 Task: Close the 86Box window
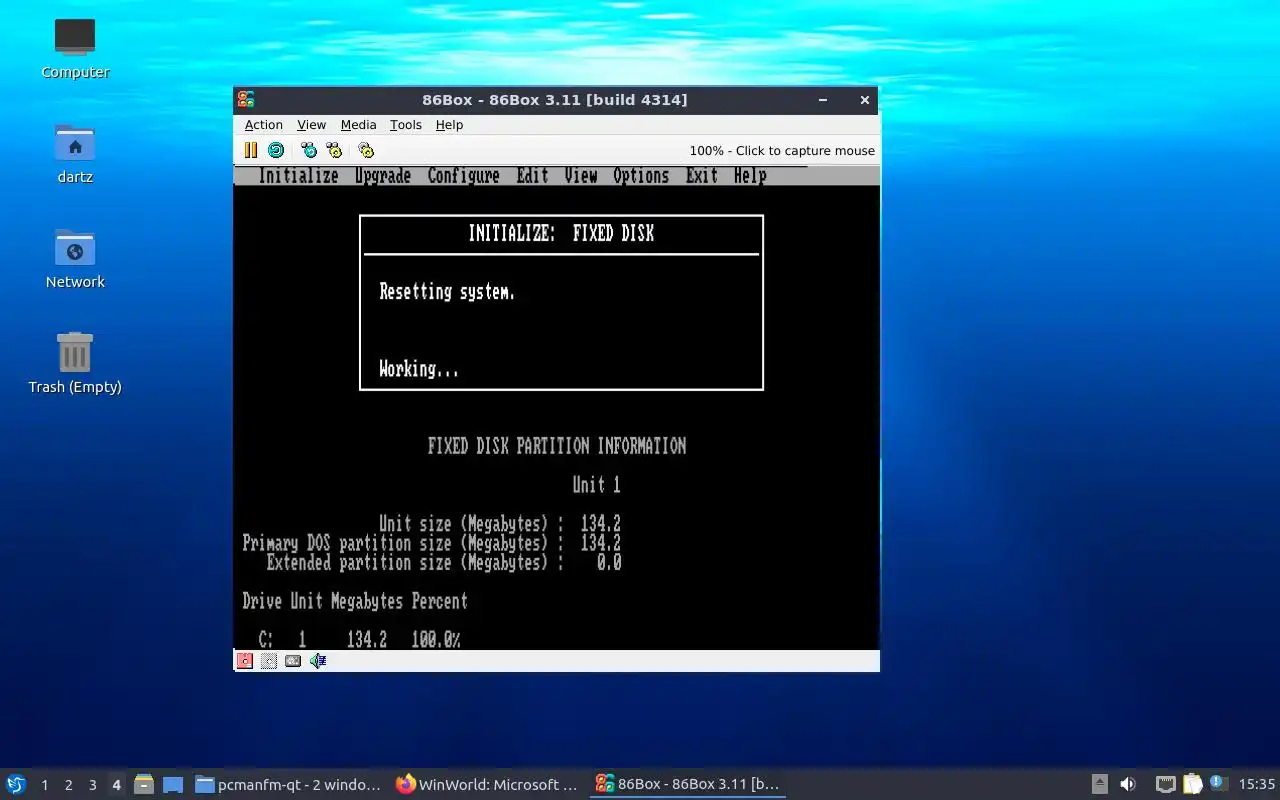(x=865, y=99)
